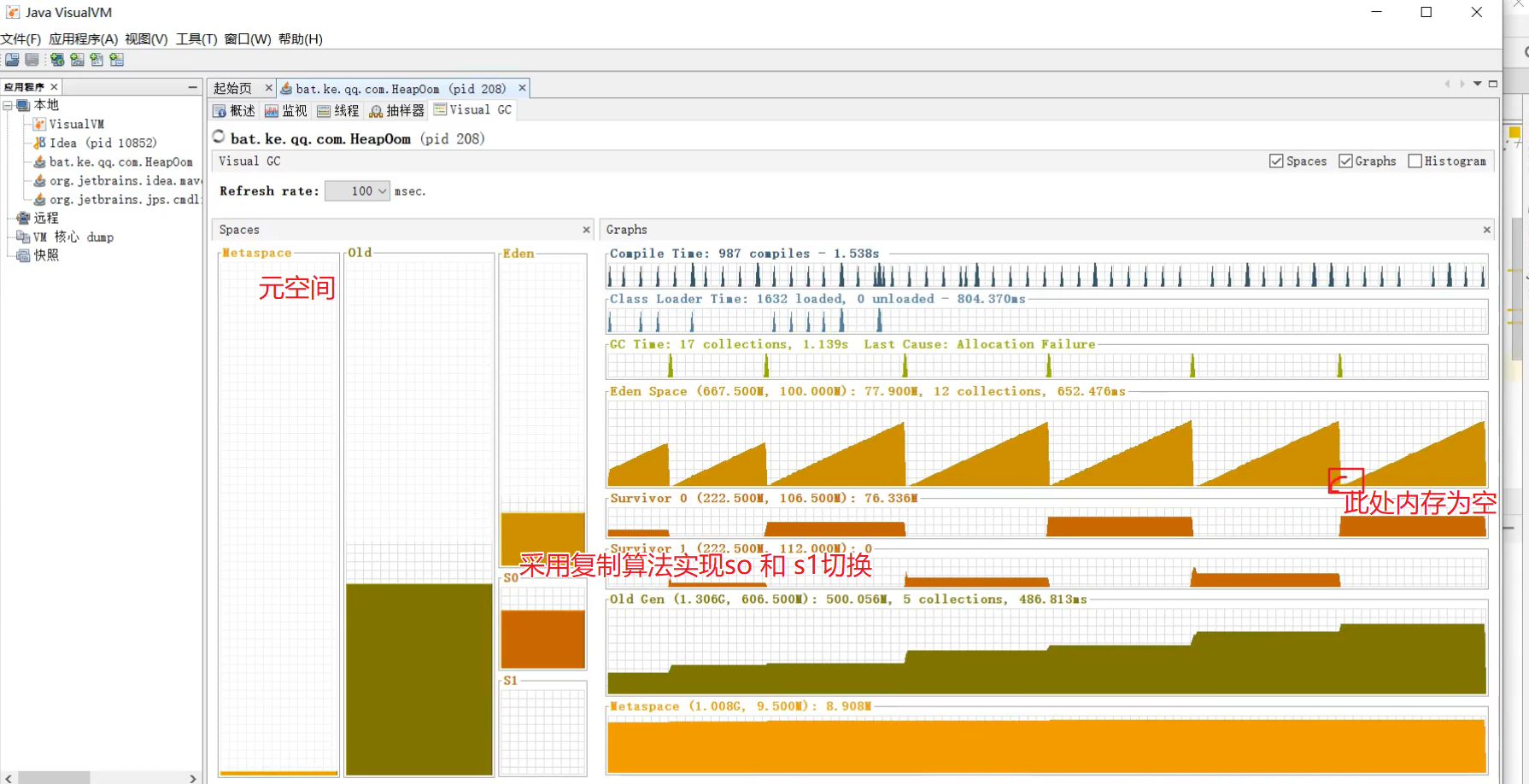Open the 帮助(H) menu

click(300, 39)
